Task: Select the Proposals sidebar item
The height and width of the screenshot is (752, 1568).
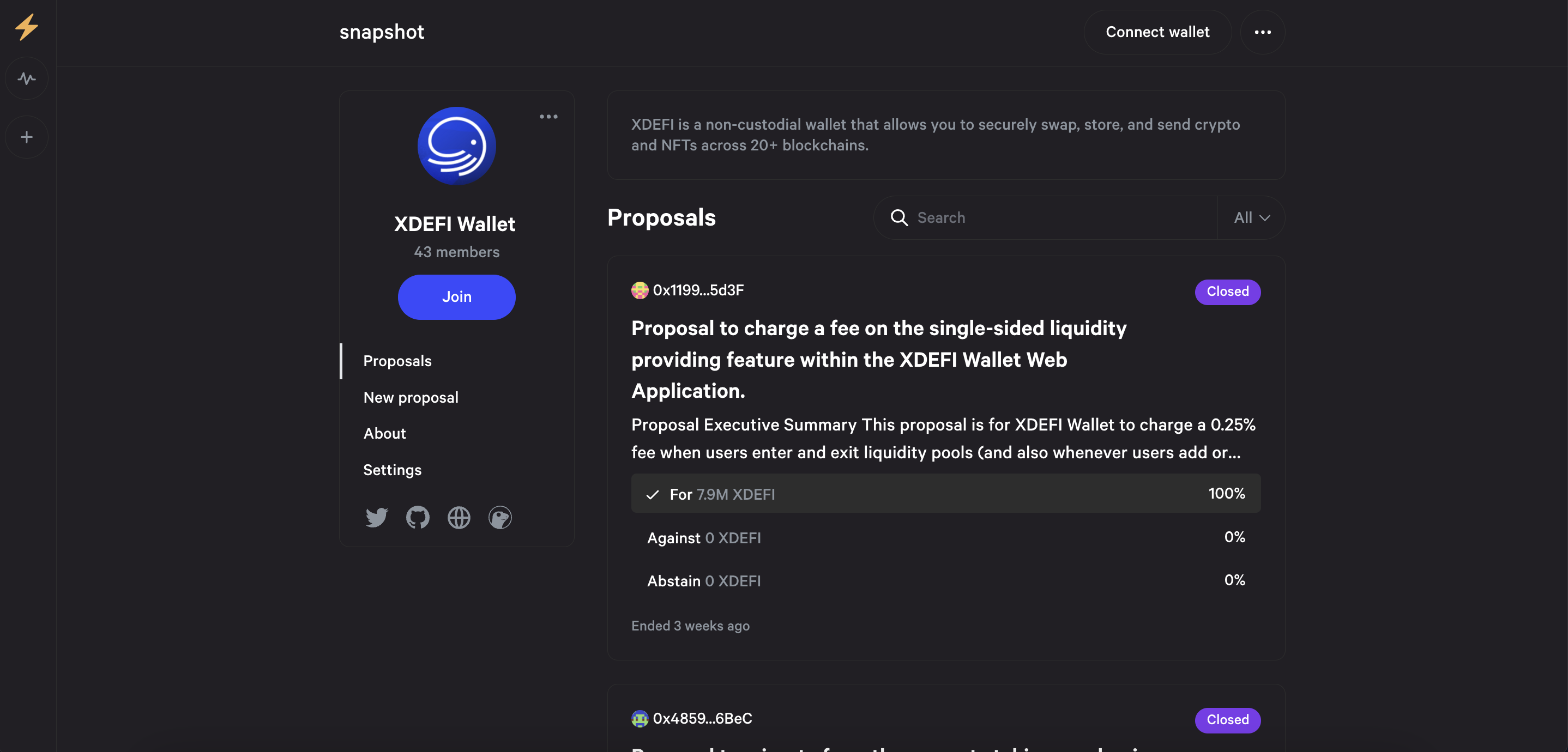Action: click(397, 361)
